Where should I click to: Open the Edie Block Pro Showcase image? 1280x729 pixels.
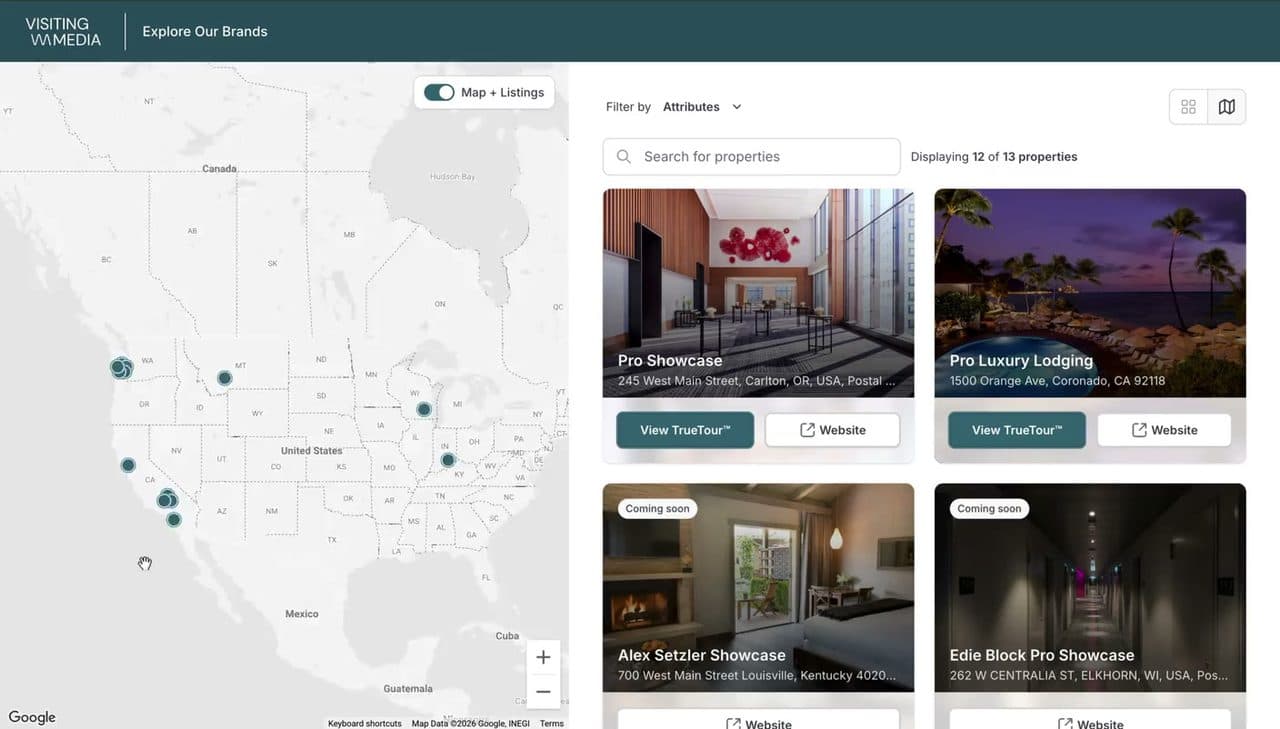tap(1090, 587)
